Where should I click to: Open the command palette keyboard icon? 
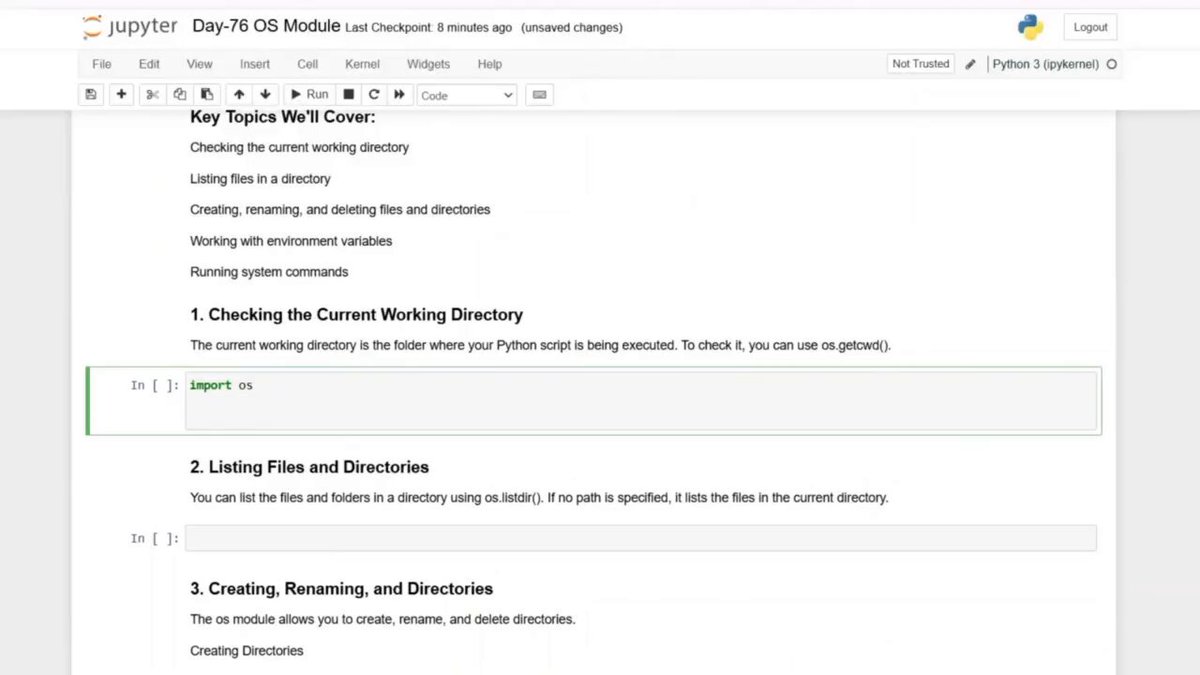point(540,94)
